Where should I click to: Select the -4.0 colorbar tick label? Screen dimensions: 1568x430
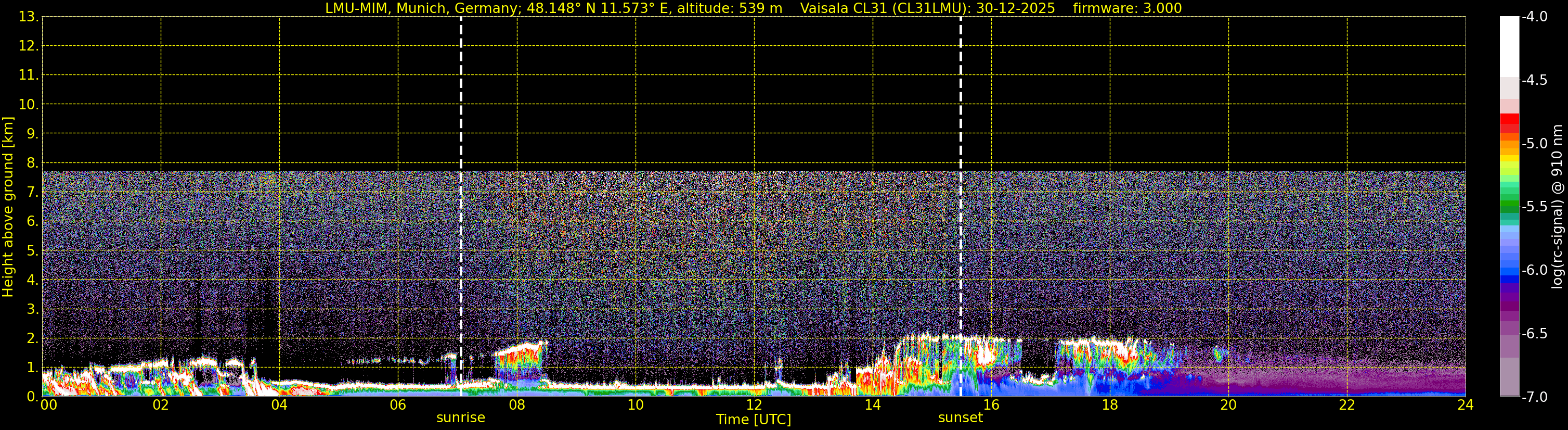[1533, 17]
